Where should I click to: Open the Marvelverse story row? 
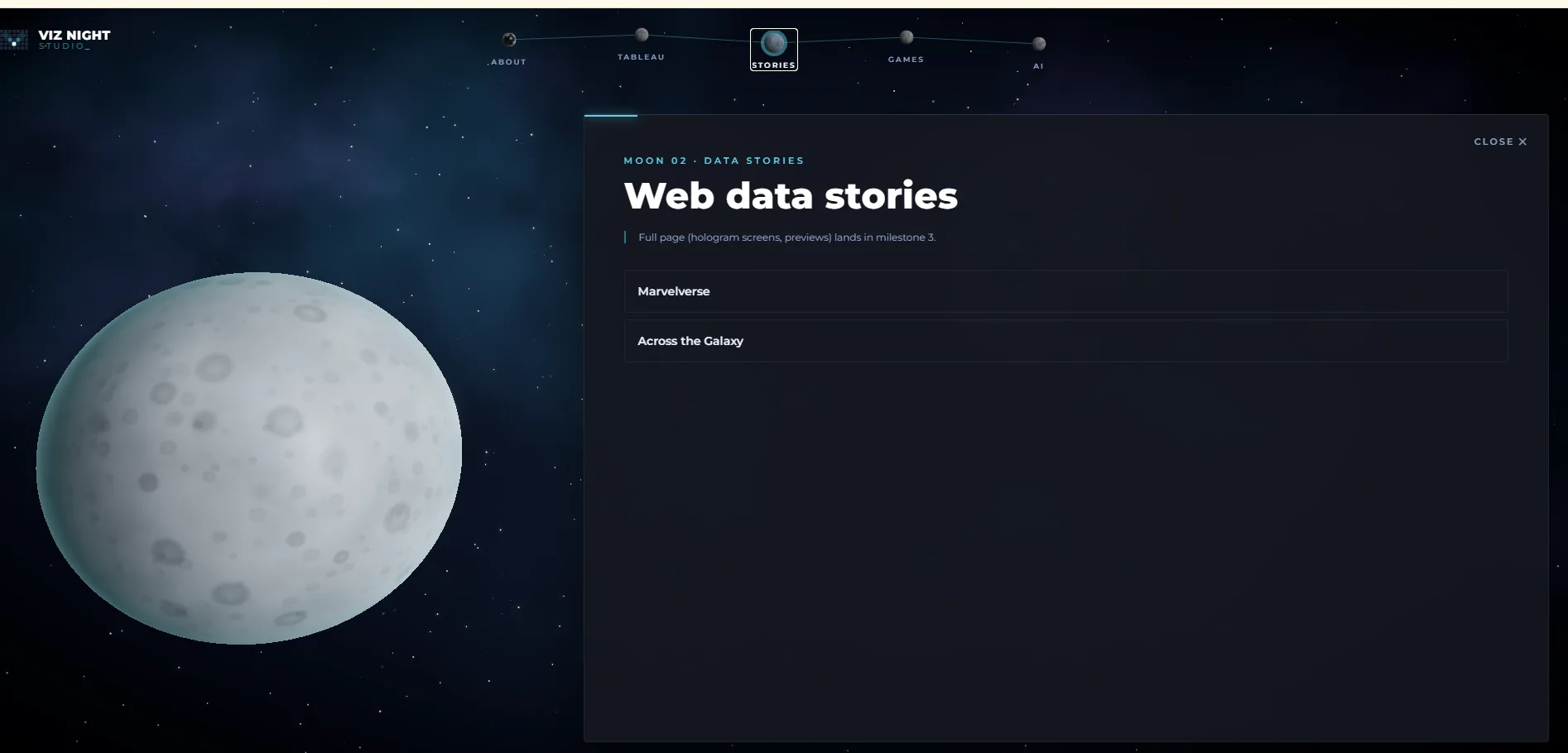tap(1066, 291)
